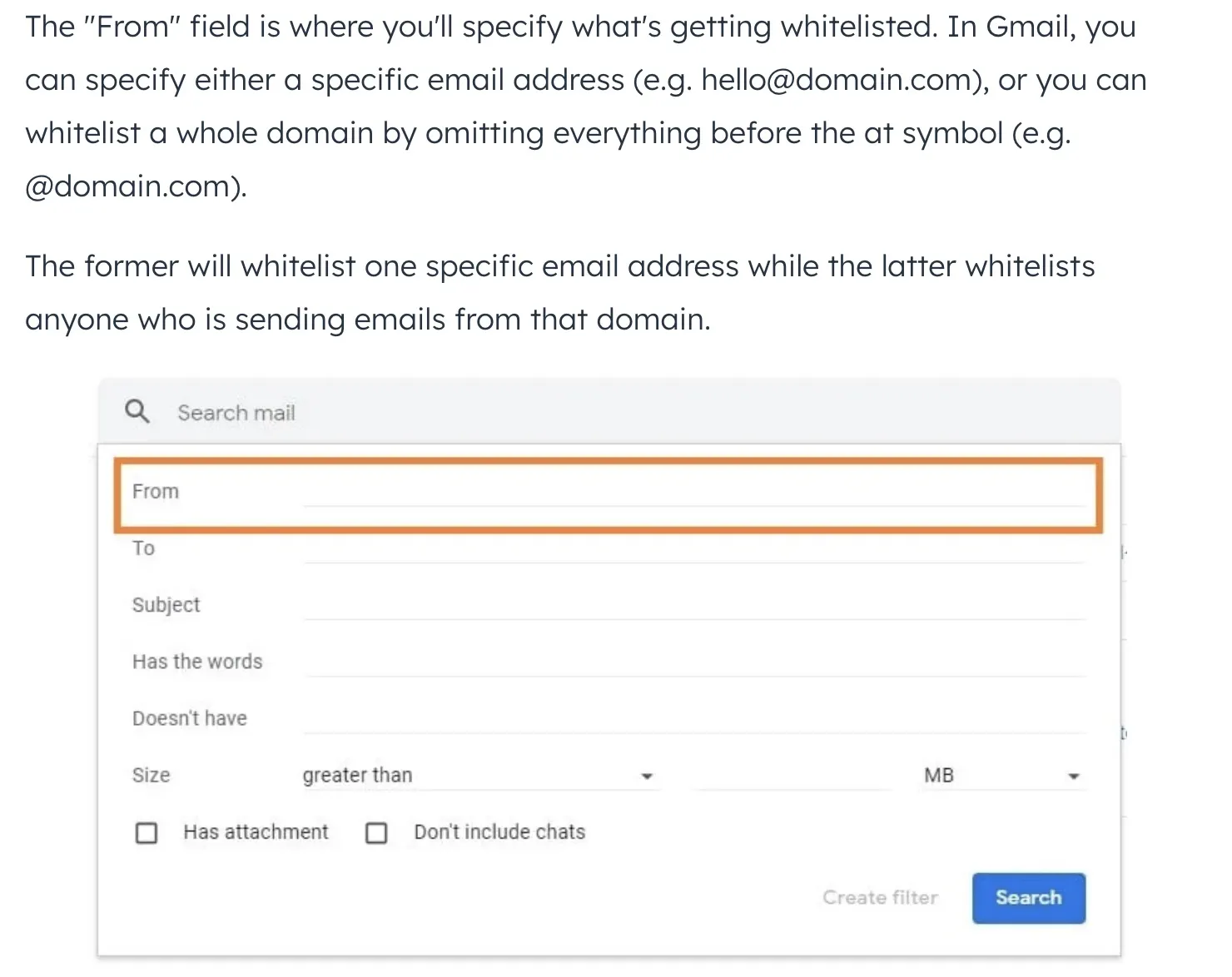
Task: Click the Create filter button
Action: [x=880, y=897]
